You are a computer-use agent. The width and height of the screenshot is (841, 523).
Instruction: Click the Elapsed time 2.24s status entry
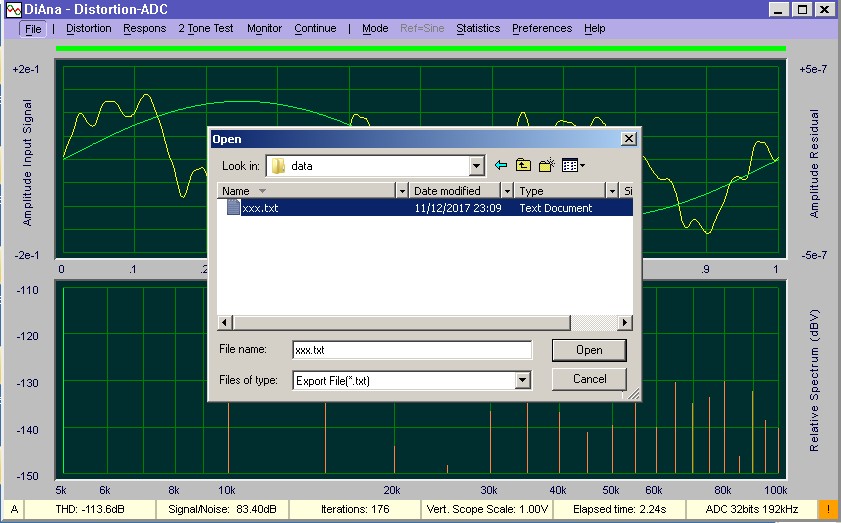pyautogui.click(x=619, y=509)
